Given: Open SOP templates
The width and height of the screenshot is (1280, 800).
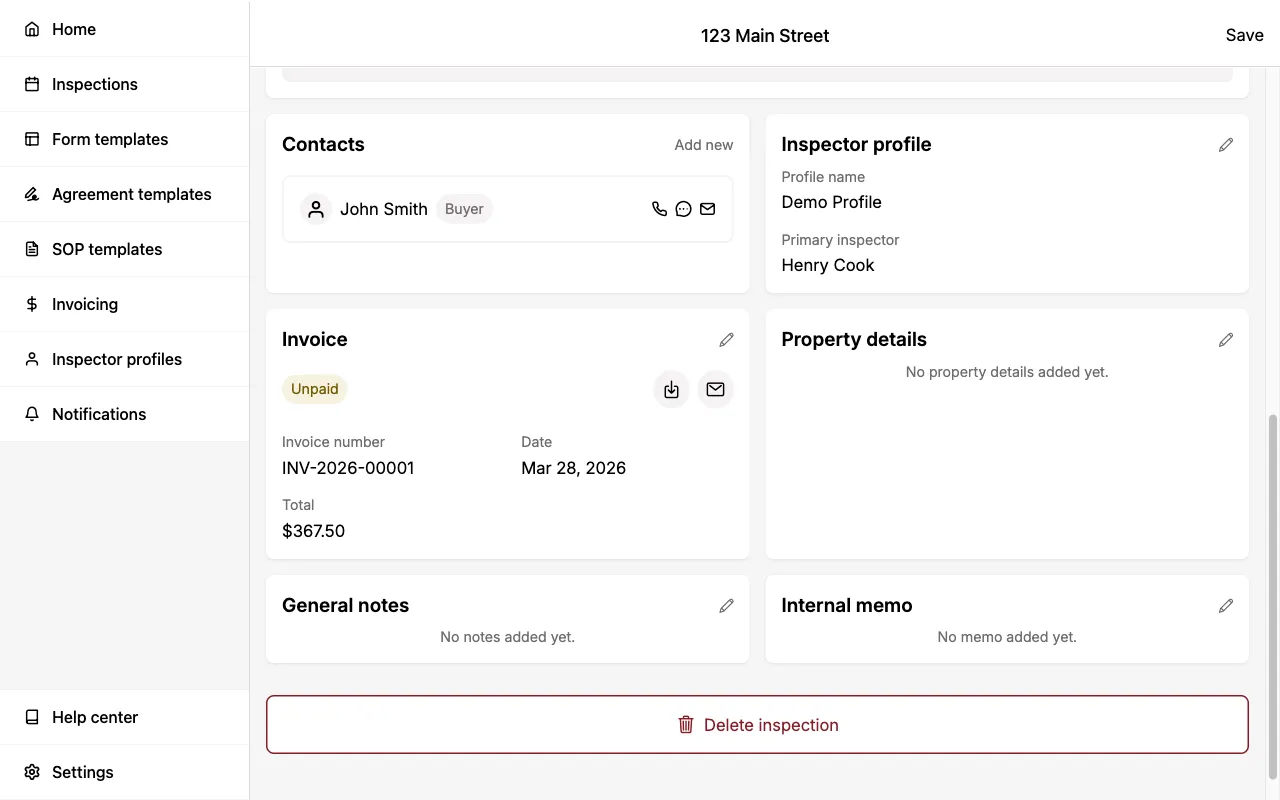Looking at the screenshot, I should pos(107,249).
